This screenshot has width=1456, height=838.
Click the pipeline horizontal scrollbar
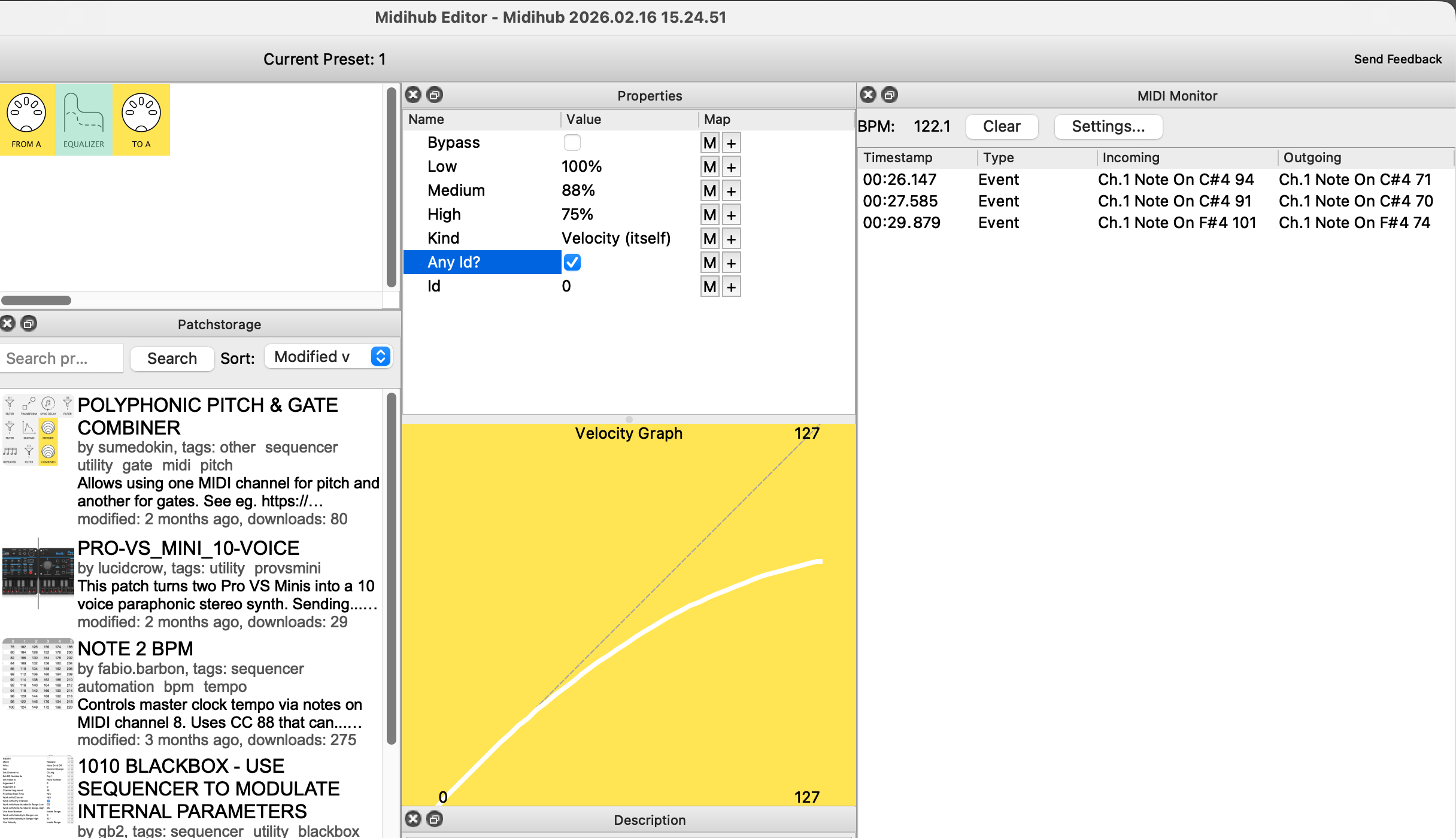click(37, 300)
